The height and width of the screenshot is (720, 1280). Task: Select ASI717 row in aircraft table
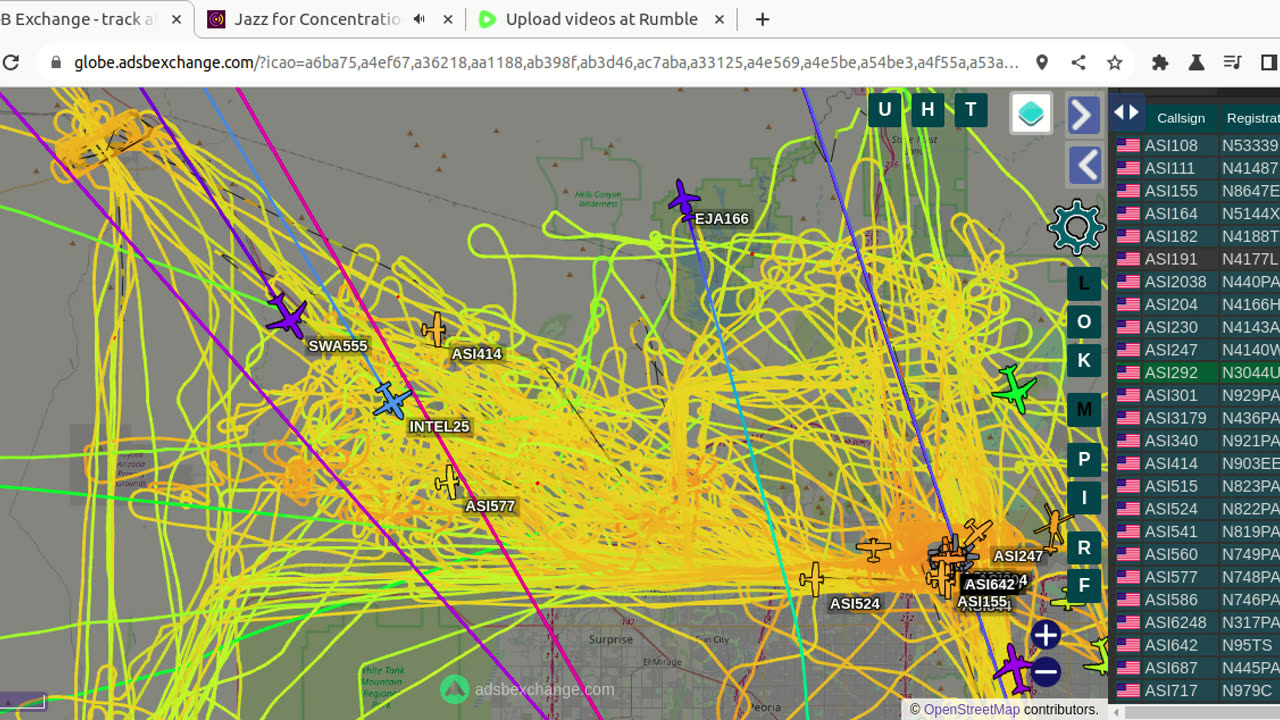point(1197,690)
